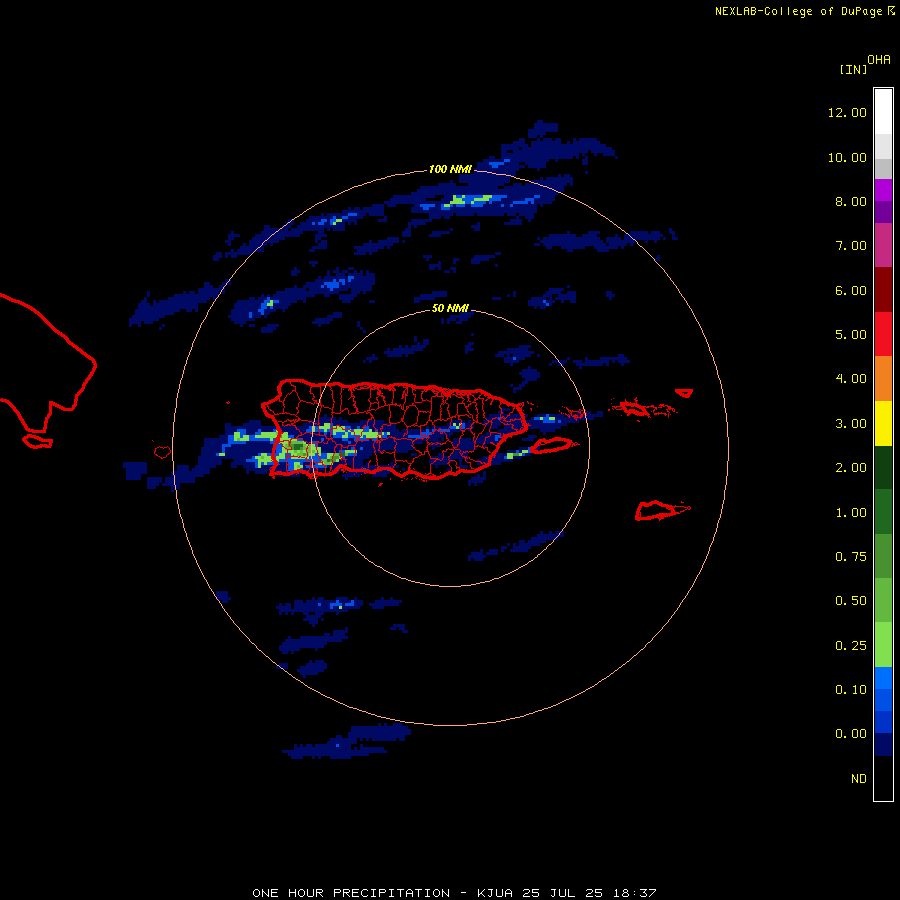
Task: Click the "ND" no-data label
Action: 859,779
